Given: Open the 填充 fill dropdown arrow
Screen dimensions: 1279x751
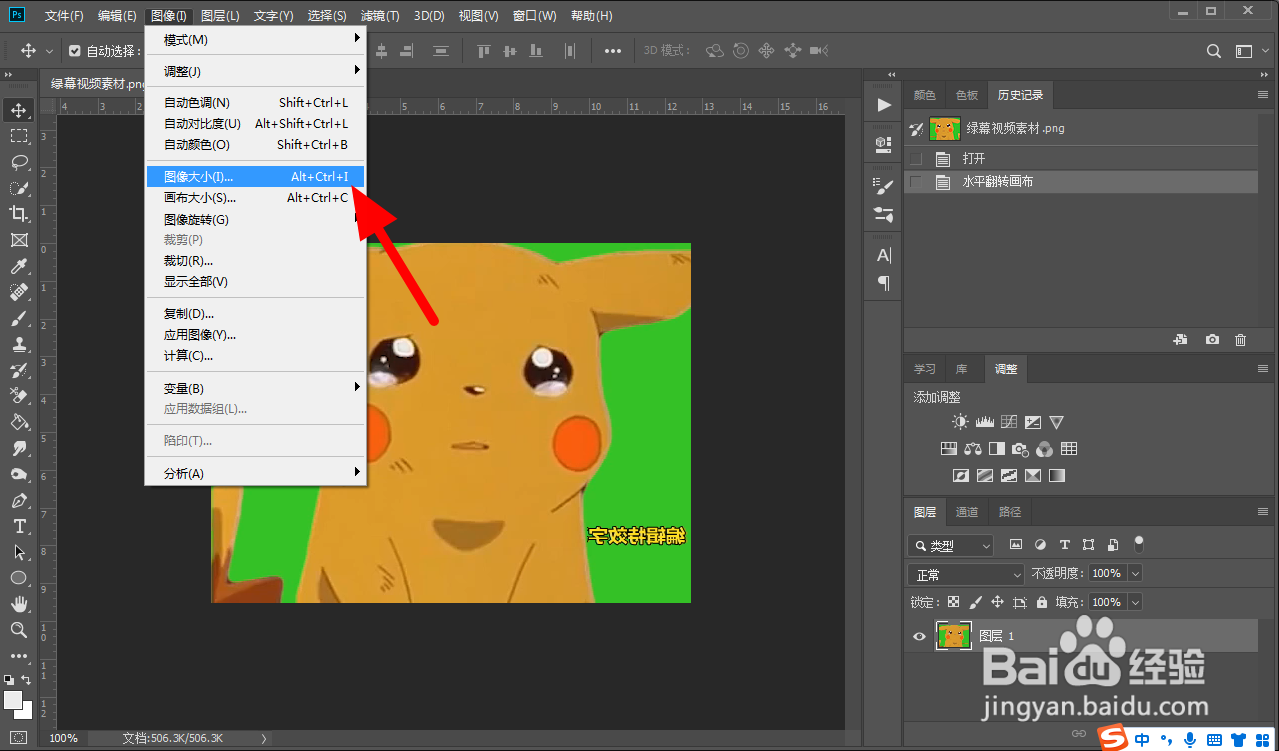Looking at the screenshot, I should 1134,602.
